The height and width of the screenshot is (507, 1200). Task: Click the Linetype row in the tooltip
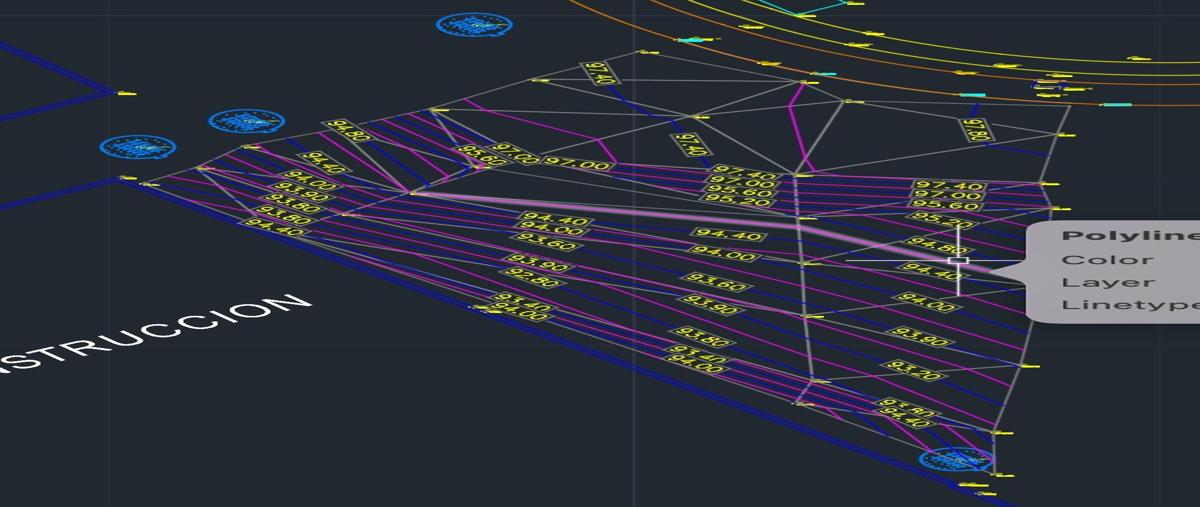tap(1130, 305)
